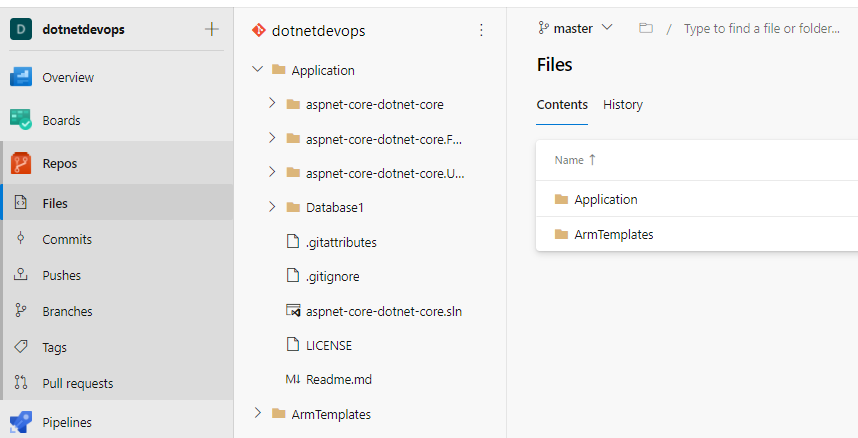
Task: Open the Tags page icon
Action: 21,347
